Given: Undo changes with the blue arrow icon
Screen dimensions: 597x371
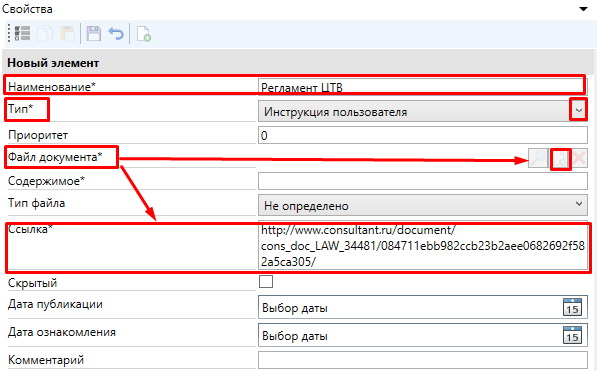Looking at the screenshot, I should click(116, 34).
